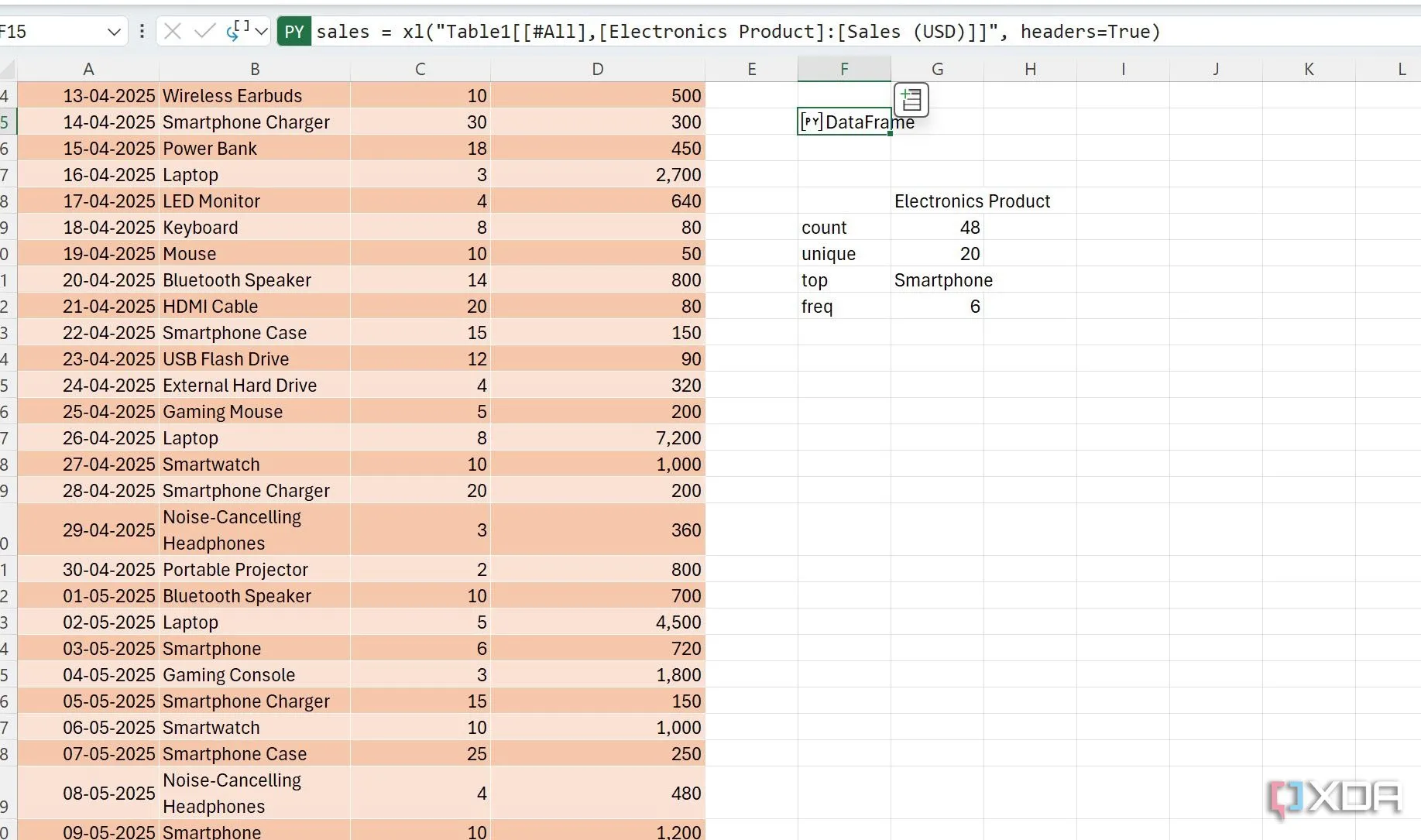The height and width of the screenshot is (840, 1421).
Task: Select column I header
Action: pos(1123,69)
